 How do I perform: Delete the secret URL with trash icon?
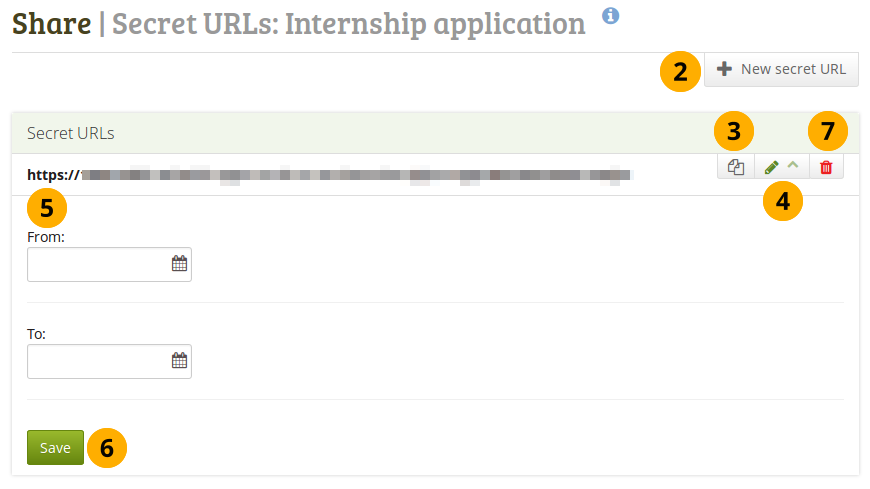click(826, 167)
